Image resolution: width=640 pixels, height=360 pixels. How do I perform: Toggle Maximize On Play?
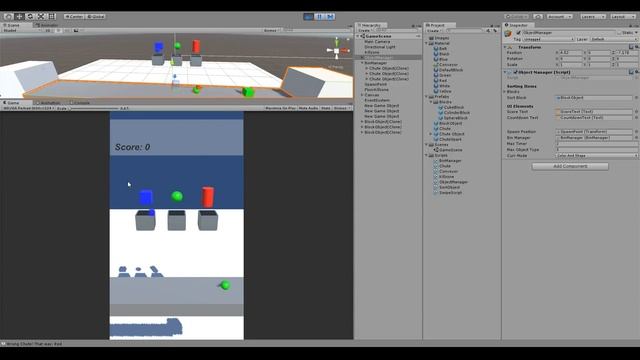tap(280, 108)
